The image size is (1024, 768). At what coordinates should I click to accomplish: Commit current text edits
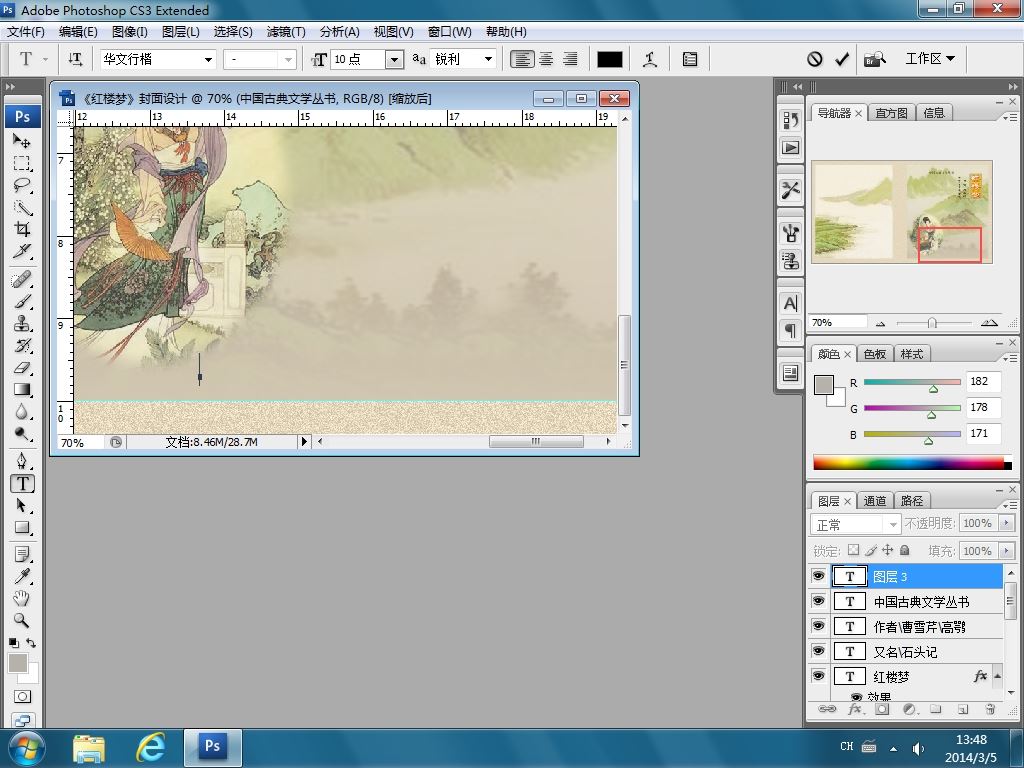click(x=842, y=59)
